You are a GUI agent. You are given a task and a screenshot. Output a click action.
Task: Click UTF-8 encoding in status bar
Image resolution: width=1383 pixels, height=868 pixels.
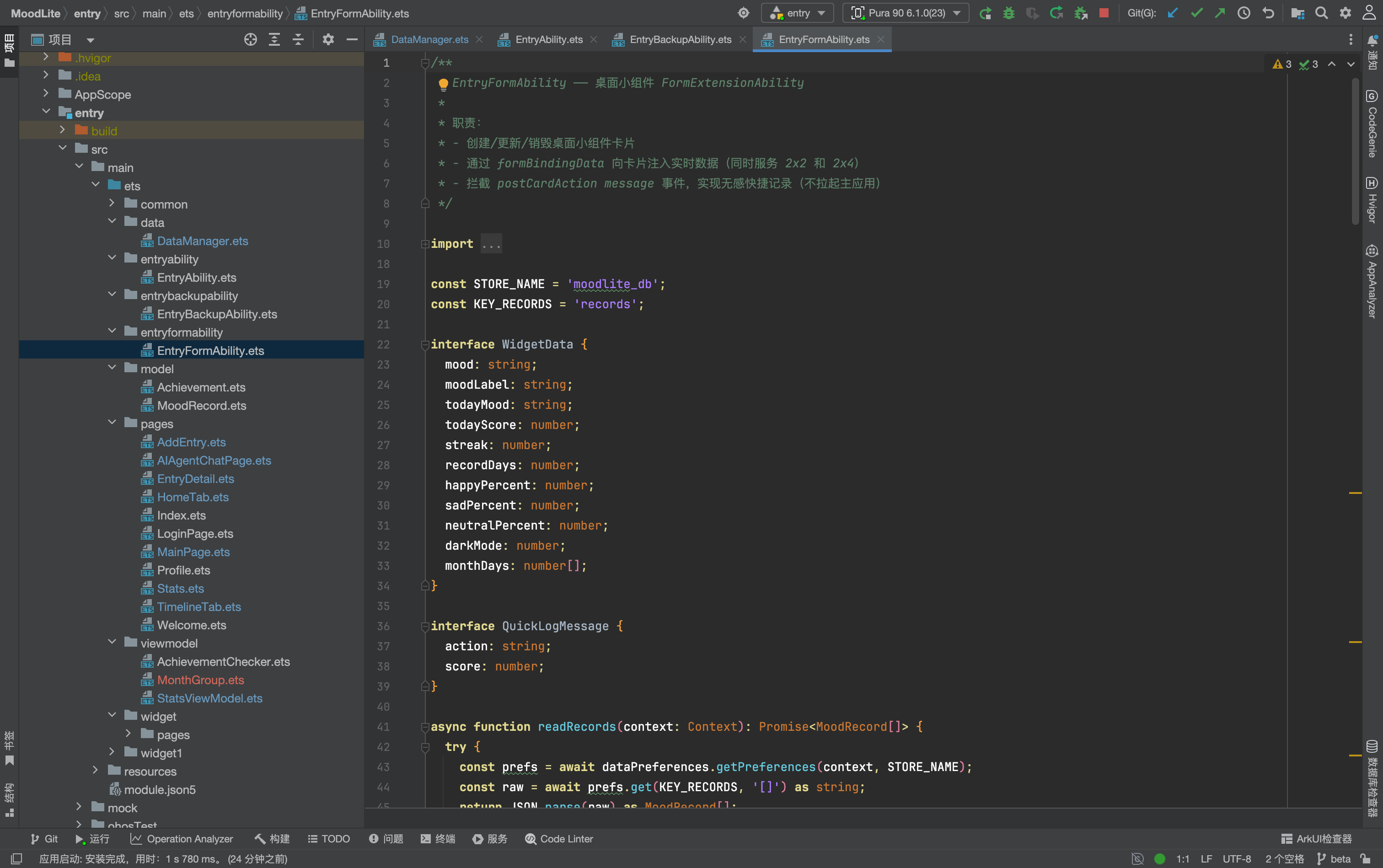point(1237,859)
